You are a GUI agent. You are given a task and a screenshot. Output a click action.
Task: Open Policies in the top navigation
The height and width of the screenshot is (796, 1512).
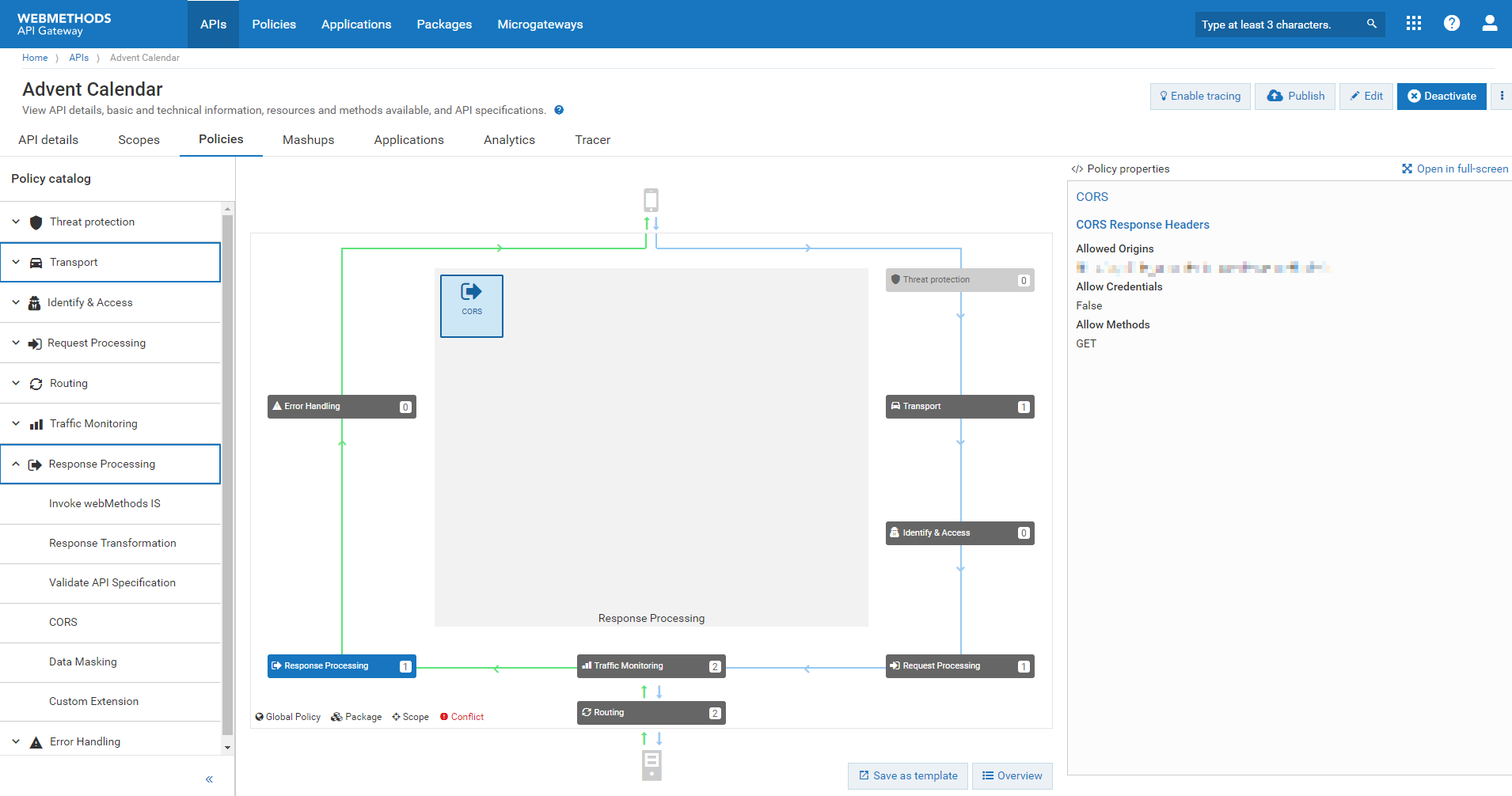tap(274, 25)
